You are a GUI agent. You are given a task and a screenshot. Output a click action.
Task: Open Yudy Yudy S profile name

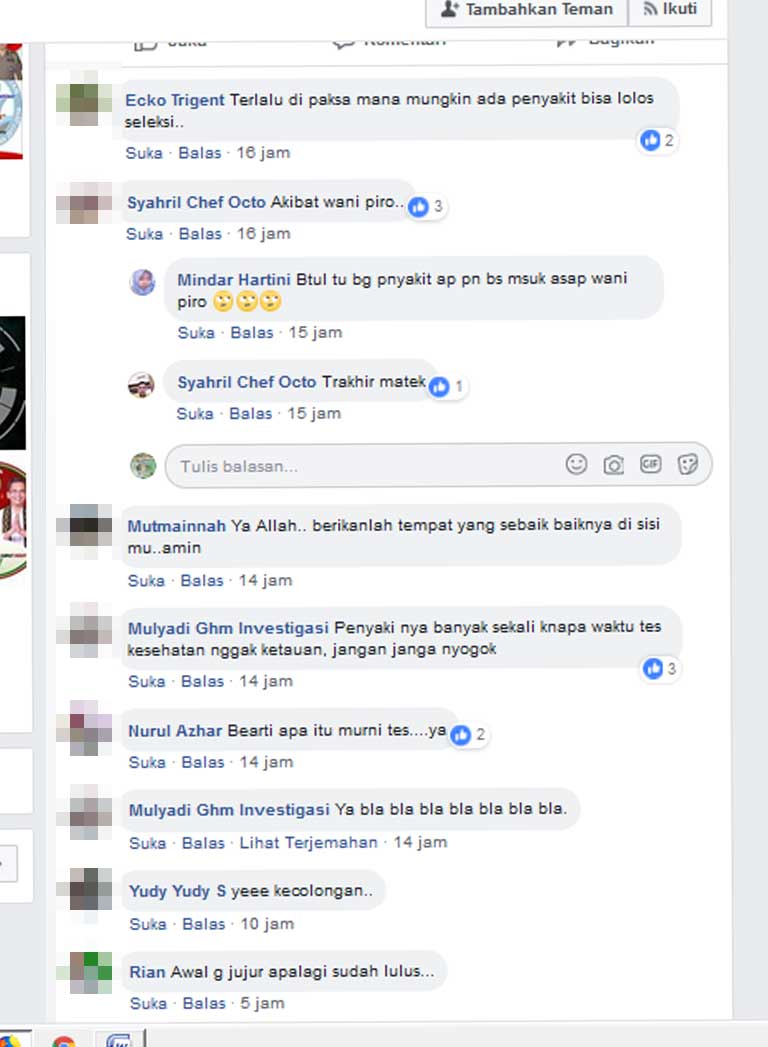pos(178,891)
